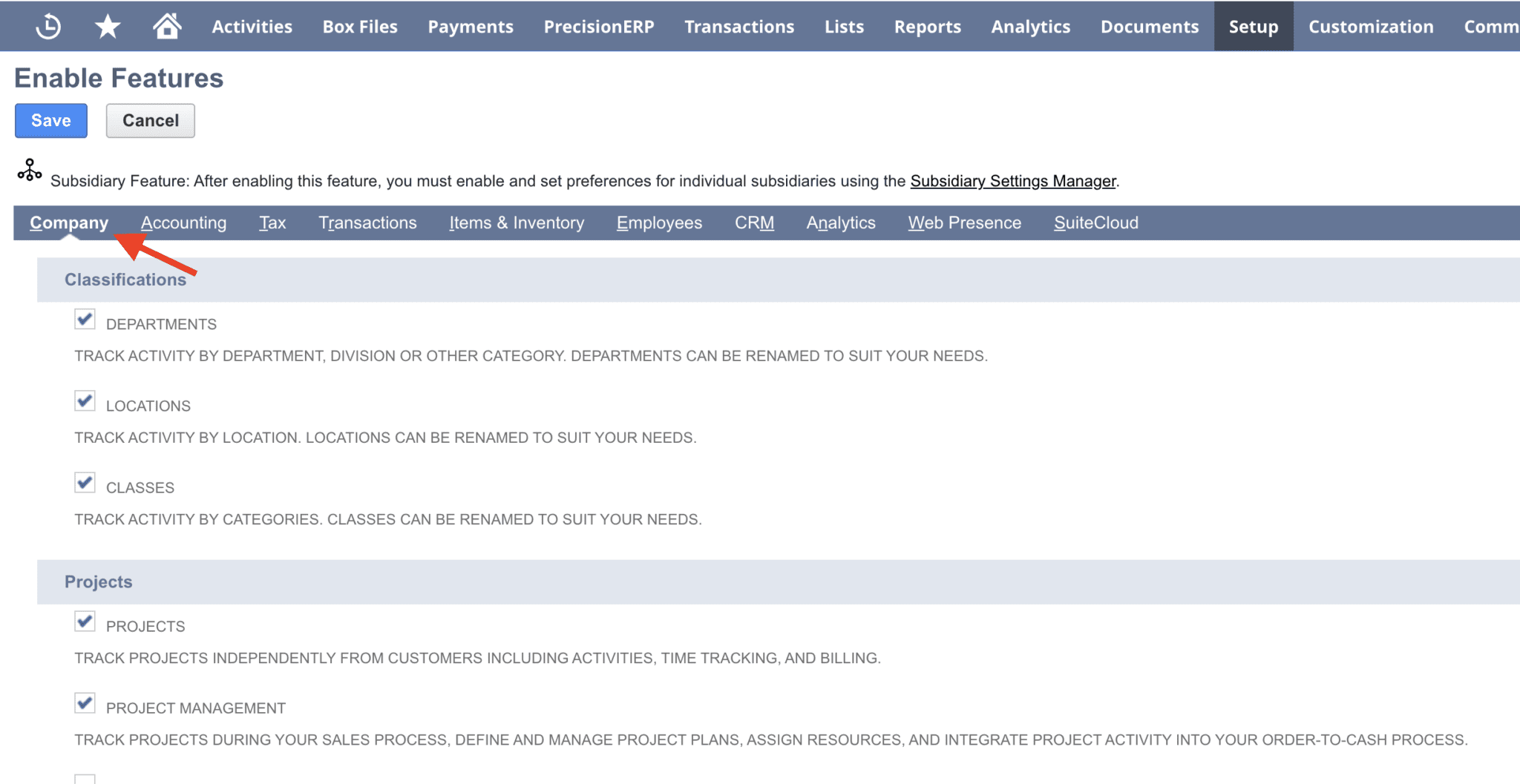1520x784 pixels.
Task: Save the enabled features
Action: pos(50,120)
